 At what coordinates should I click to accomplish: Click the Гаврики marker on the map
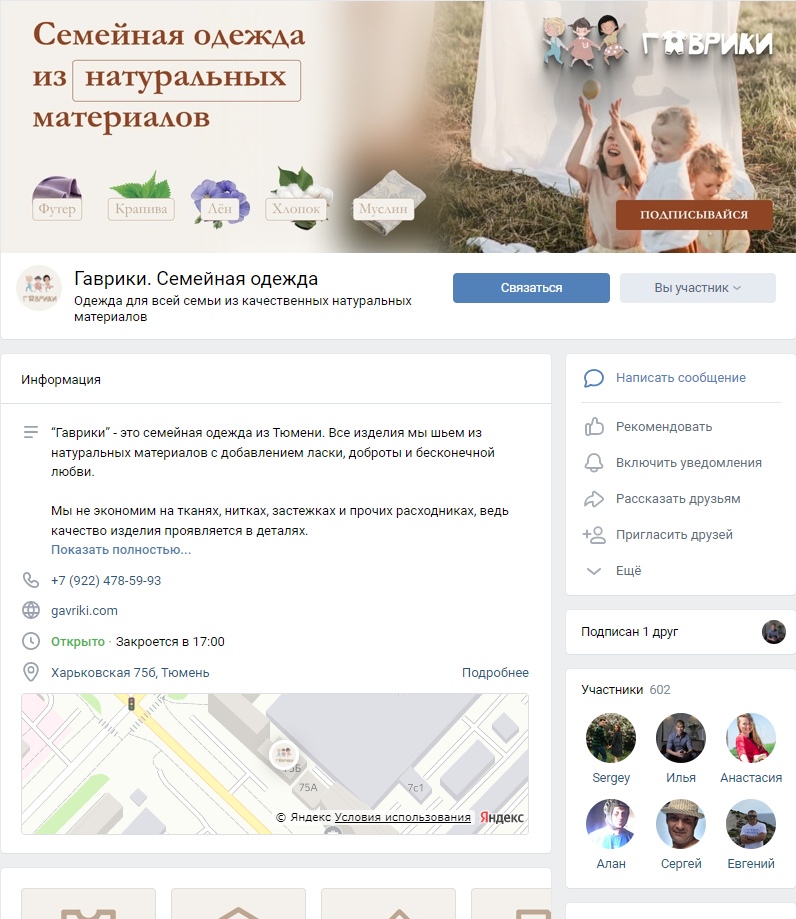(284, 754)
